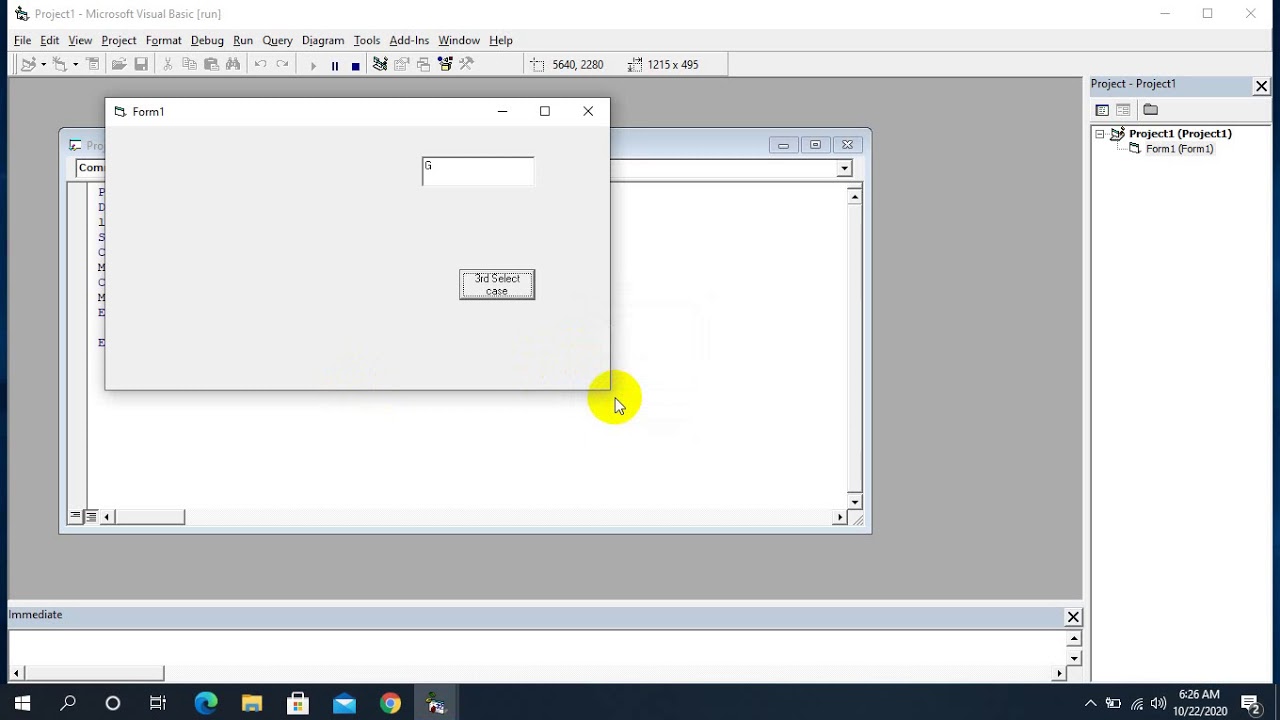Open the code window procedure dropdown arrow
The image size is (1280, 720).
click(x=845, y=168)
